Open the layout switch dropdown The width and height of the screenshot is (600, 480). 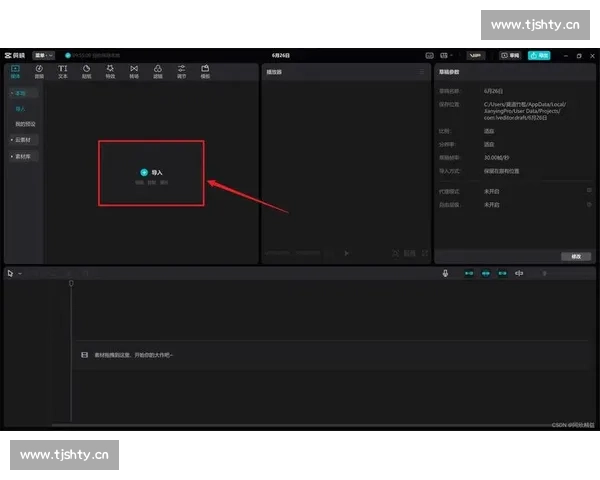click(x=446, y=56)
